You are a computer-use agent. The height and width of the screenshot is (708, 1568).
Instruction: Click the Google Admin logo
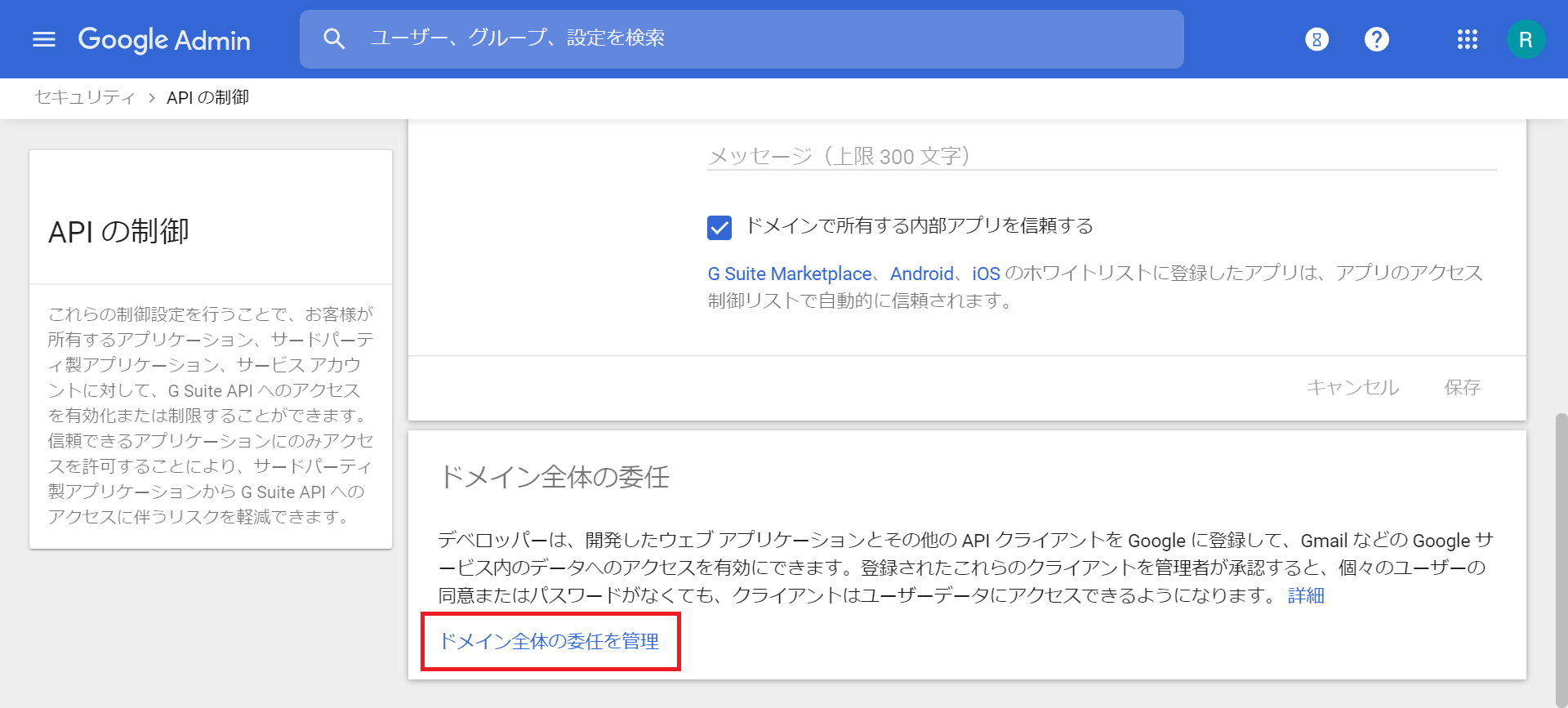coord(164,39)
